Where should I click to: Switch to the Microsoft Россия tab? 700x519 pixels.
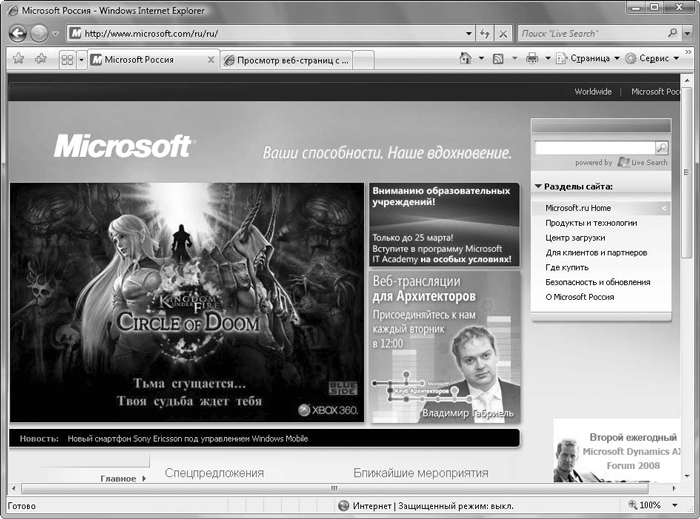150,60
